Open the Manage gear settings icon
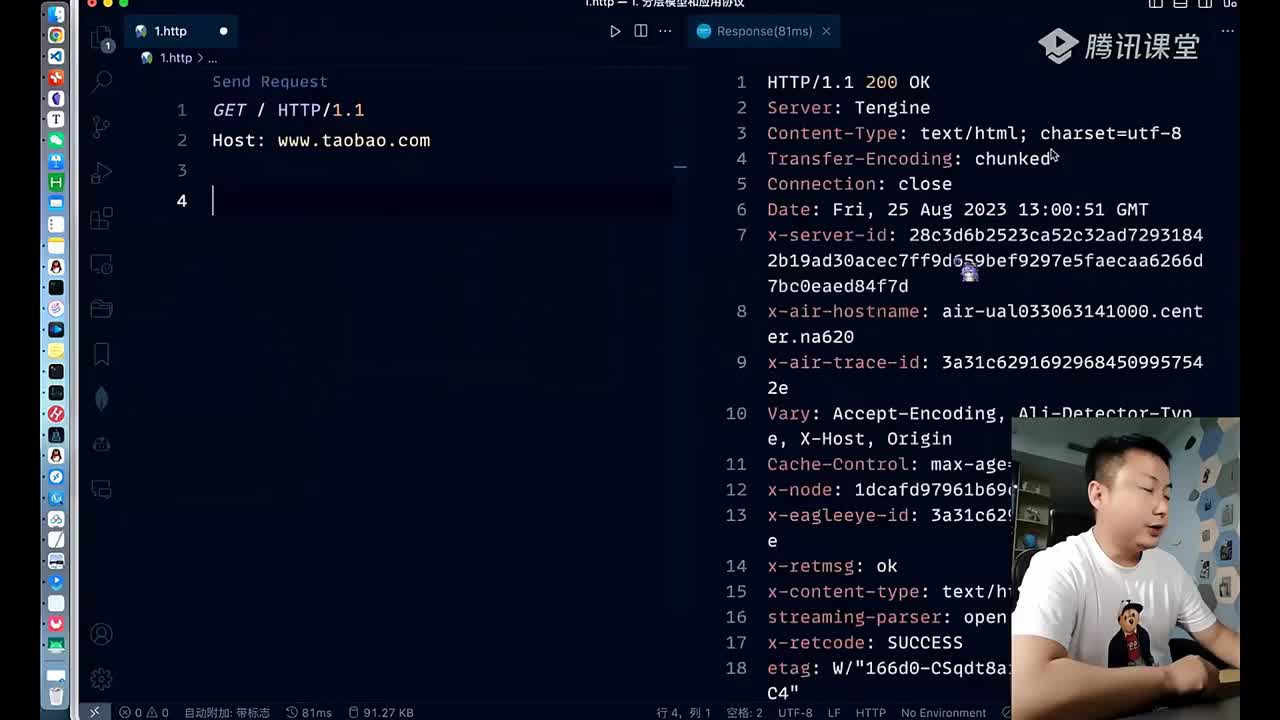The image size is (1280, 720). tap(101, 679)
